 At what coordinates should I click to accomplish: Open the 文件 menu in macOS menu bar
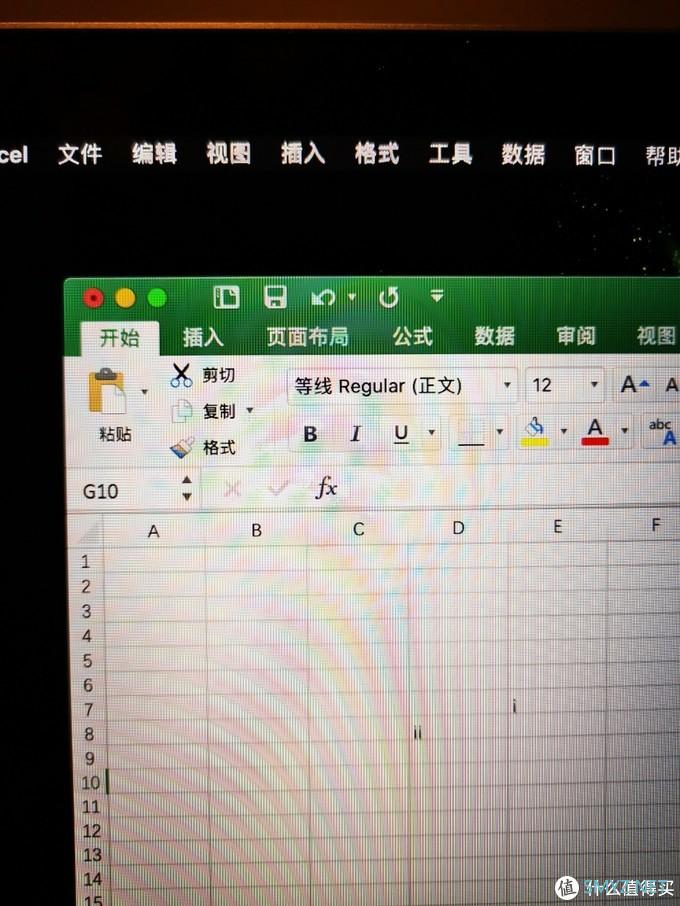(80, 154)
